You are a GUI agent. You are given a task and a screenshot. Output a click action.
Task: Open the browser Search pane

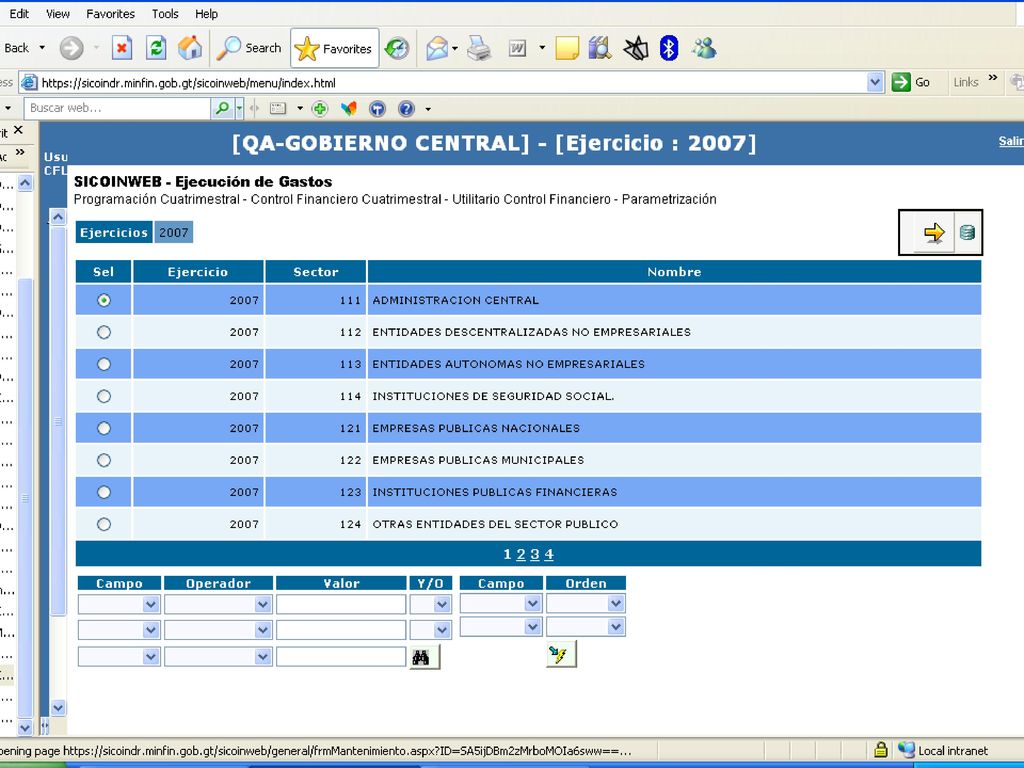click(x=249, y=48)
